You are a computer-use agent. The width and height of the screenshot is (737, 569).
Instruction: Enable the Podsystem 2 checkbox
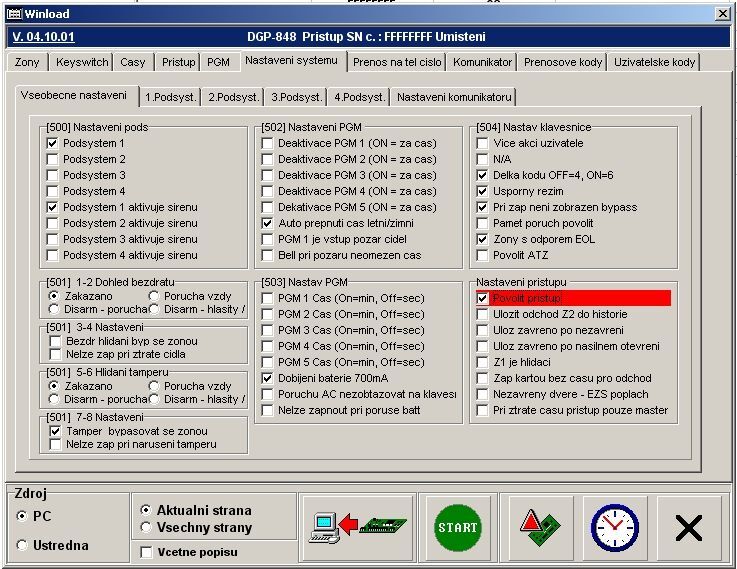(x=53, y=160)
